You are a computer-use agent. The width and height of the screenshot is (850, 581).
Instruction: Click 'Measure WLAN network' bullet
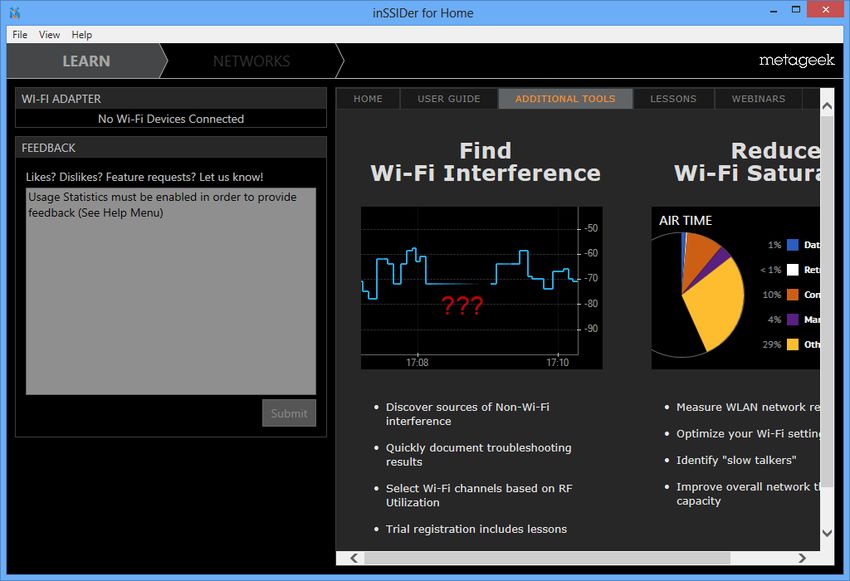[748, 407]
